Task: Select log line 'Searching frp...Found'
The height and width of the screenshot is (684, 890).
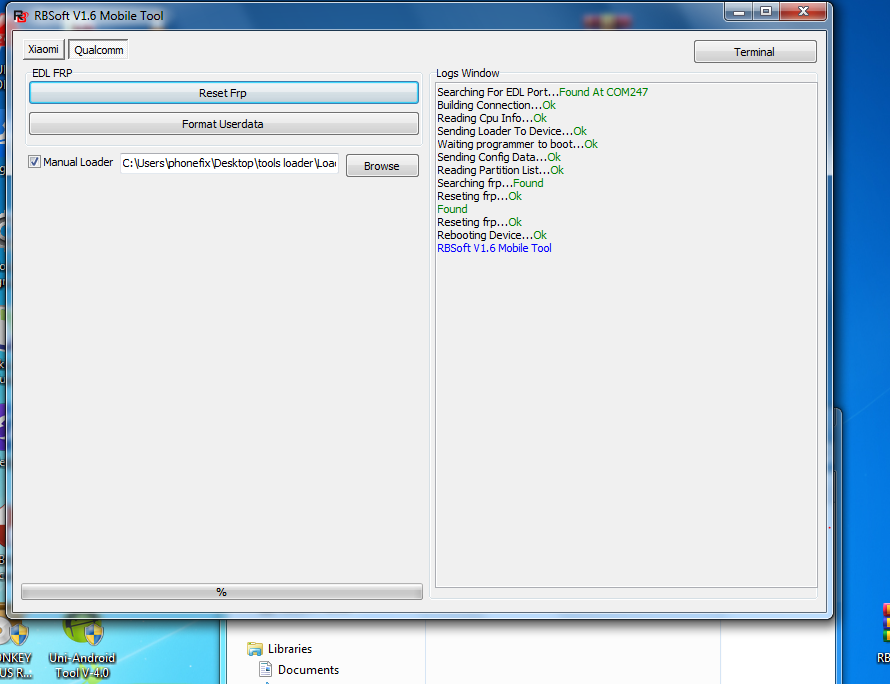Action: (x=490, y=183)
